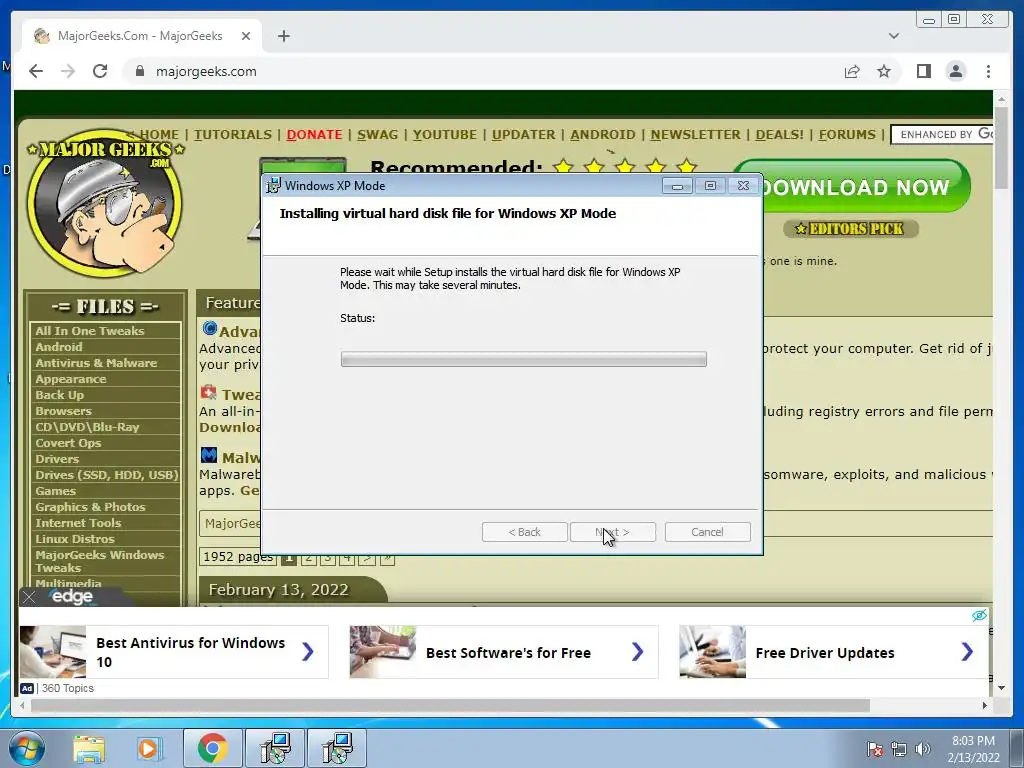
Task: Open the Games category
Action: pyautogui.click(x=56, y=490)
